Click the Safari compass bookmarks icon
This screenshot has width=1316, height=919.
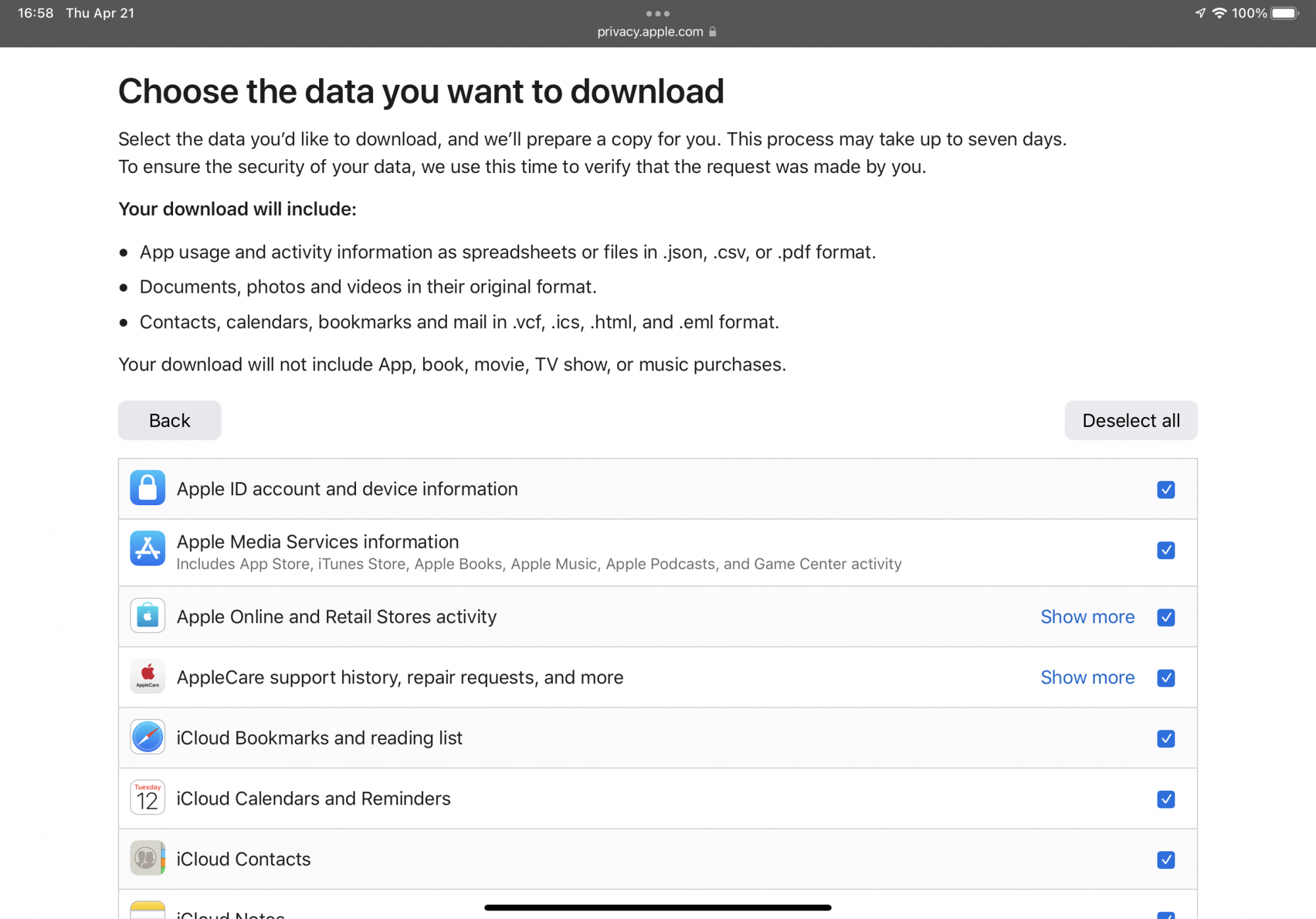point(147,737)
